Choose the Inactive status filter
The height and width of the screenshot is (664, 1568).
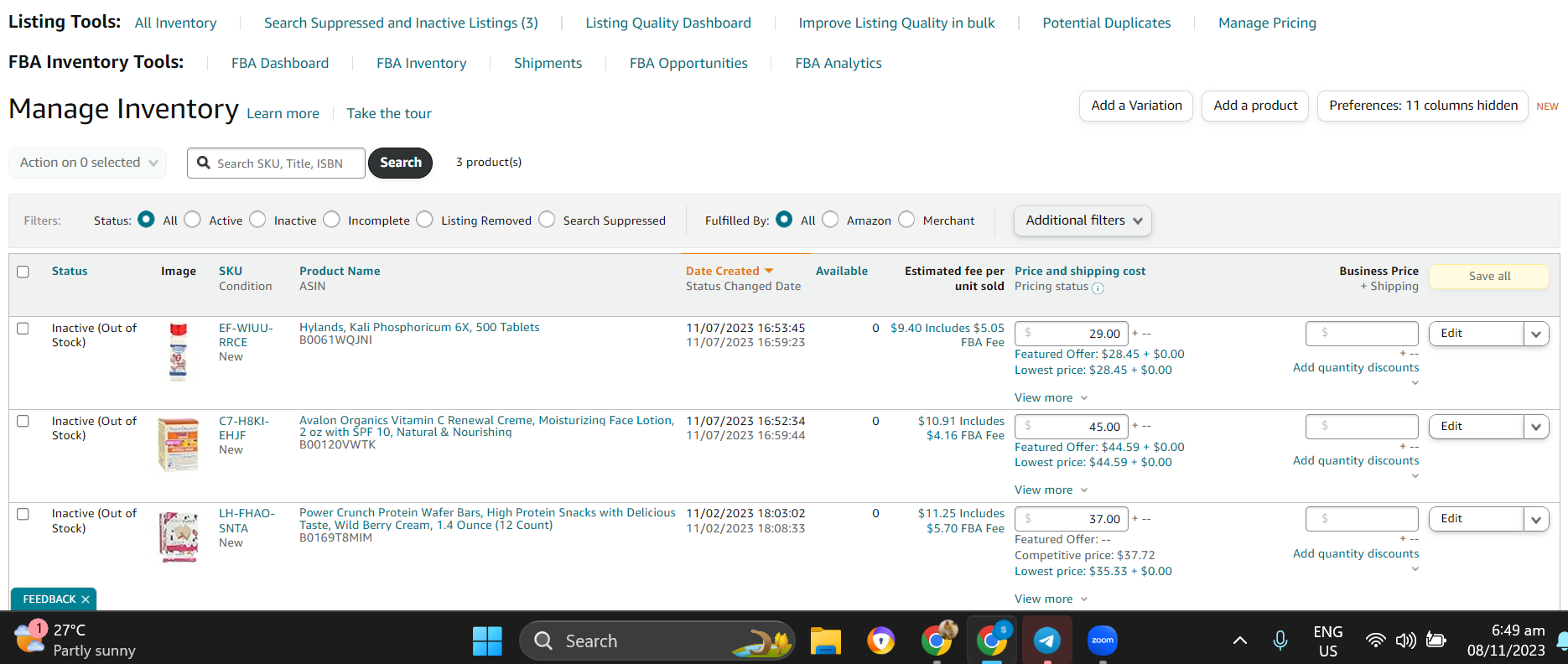(x=257, y=220)
